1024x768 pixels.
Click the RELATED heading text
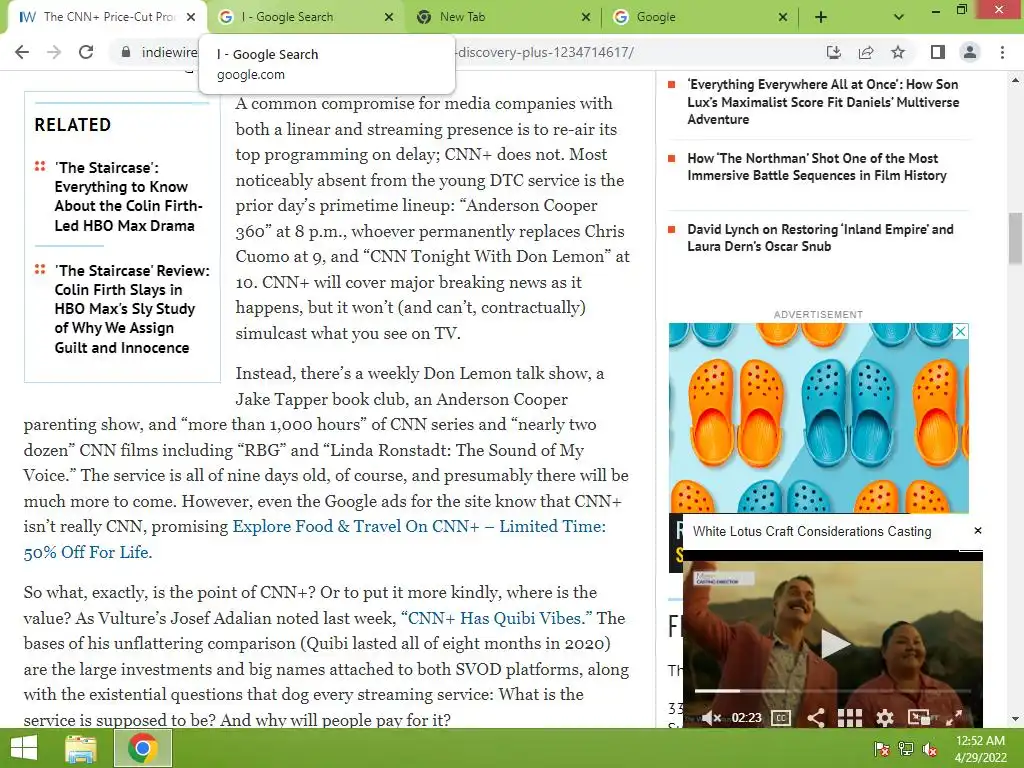point(72,125)
